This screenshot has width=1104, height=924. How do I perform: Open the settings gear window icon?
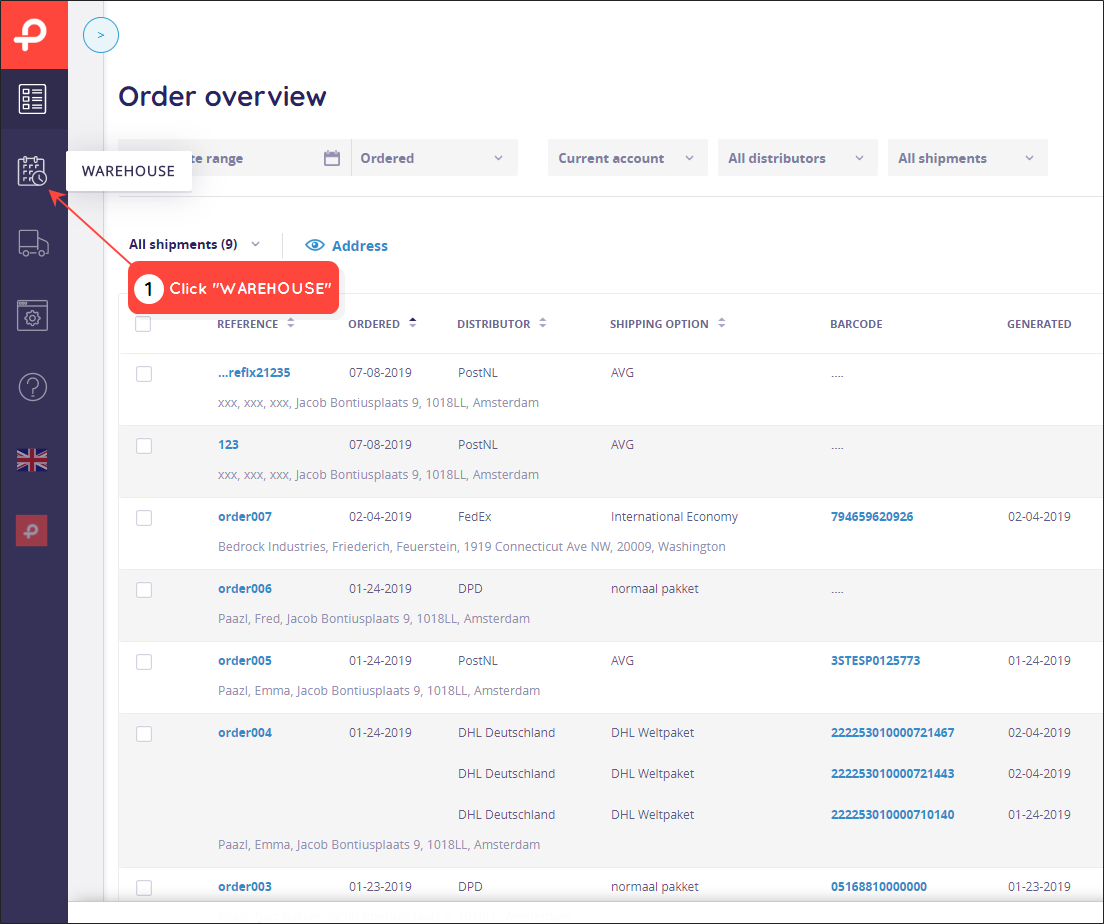point(32,316)
